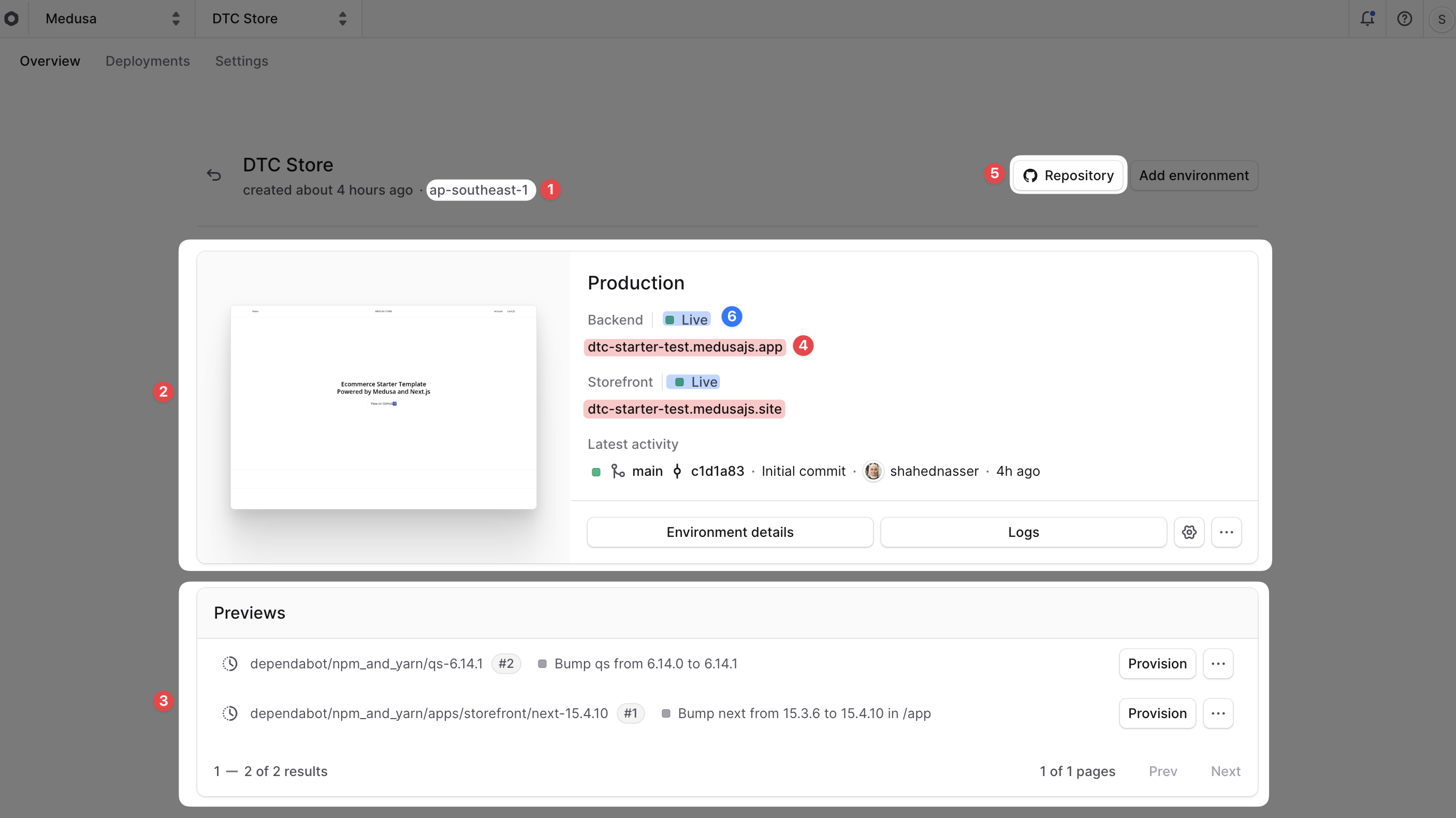Image resolution: width=1456 pixels, height=818 pixels.
Task: Switch to the Deployments tab
Action: pyautogui.click(x=148, y=61)
